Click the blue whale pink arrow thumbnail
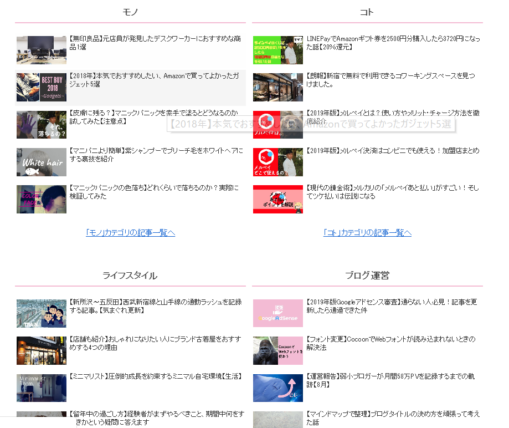The width and height of the screenshot is (509, 428). coord(278,388)
